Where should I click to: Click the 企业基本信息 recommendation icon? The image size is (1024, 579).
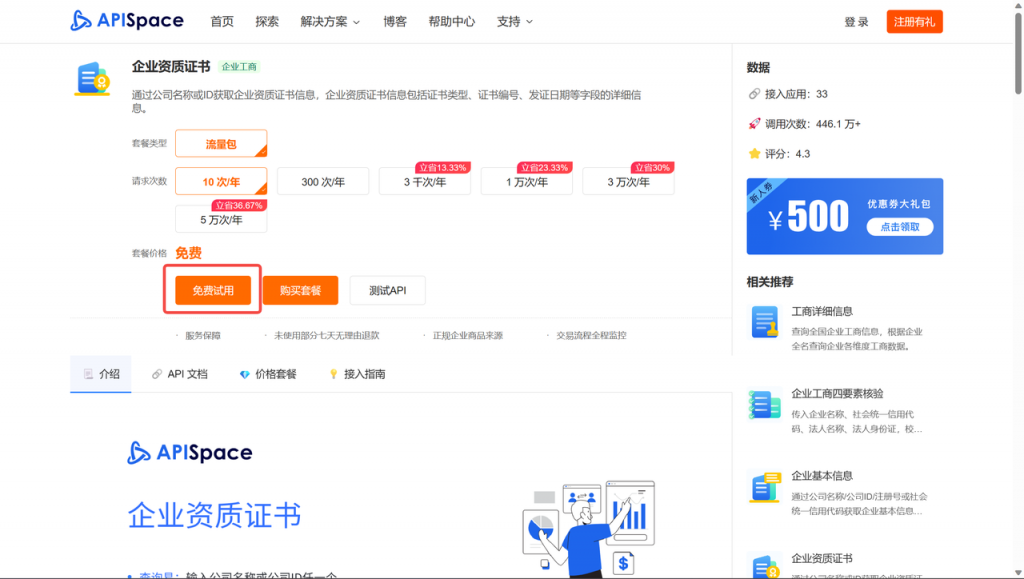click(765, 487)
